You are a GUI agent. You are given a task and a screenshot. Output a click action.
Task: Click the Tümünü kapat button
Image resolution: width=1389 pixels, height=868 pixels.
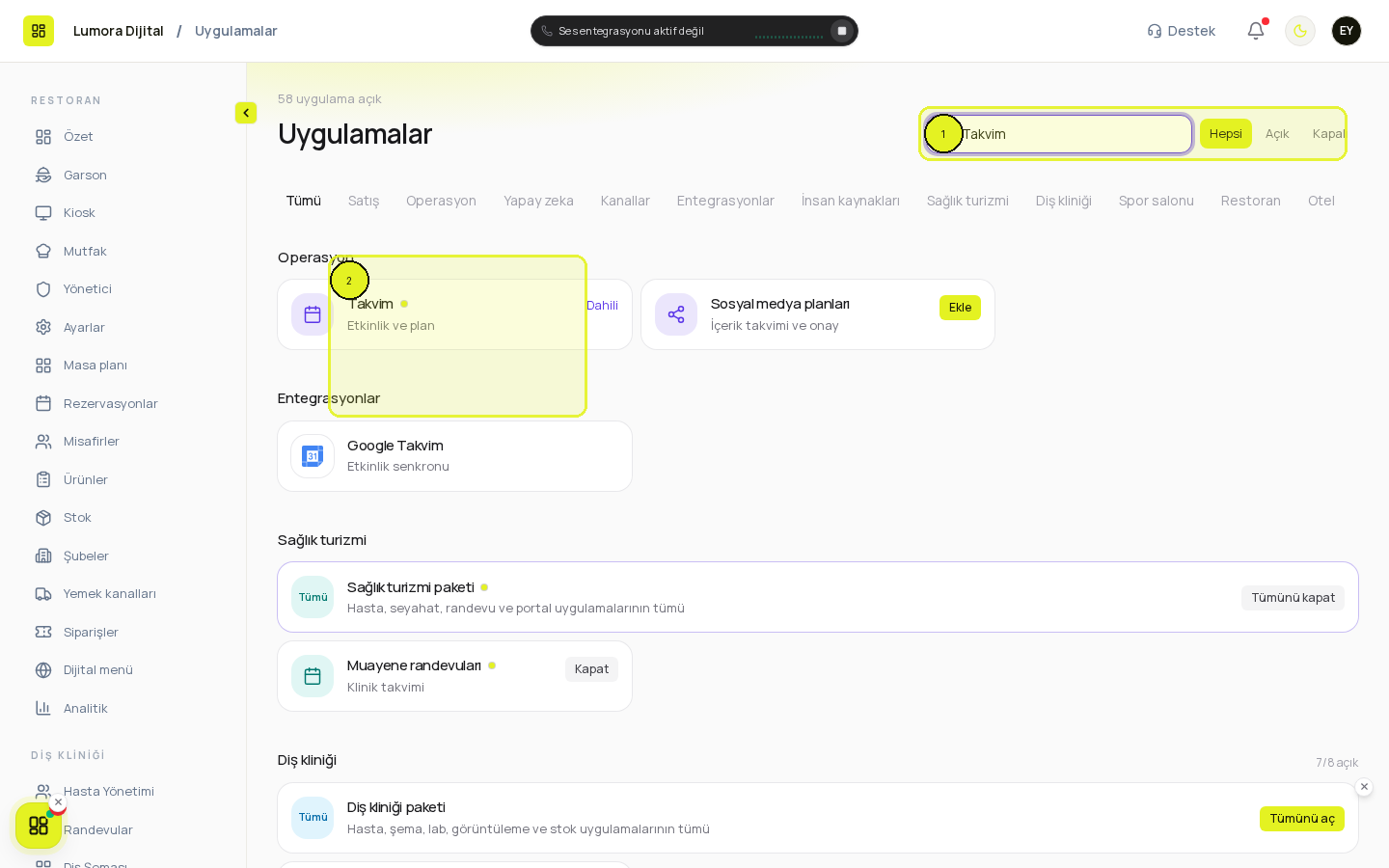(1293, 598)
